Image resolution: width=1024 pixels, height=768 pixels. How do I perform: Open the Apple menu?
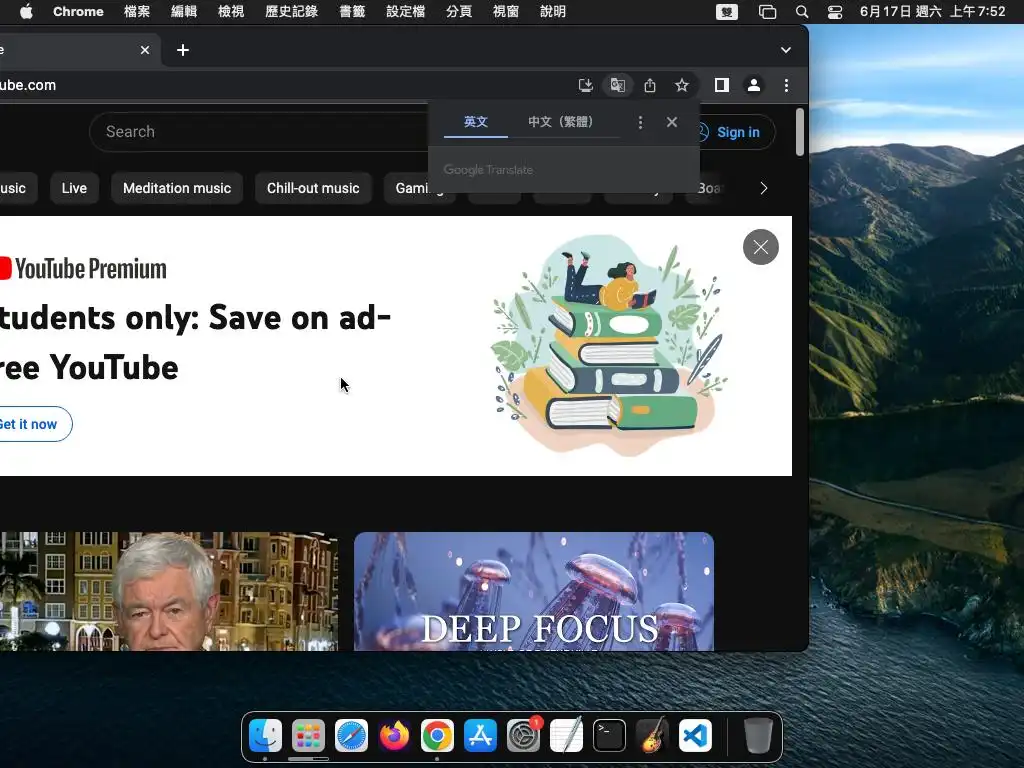(x=26, y=12)
